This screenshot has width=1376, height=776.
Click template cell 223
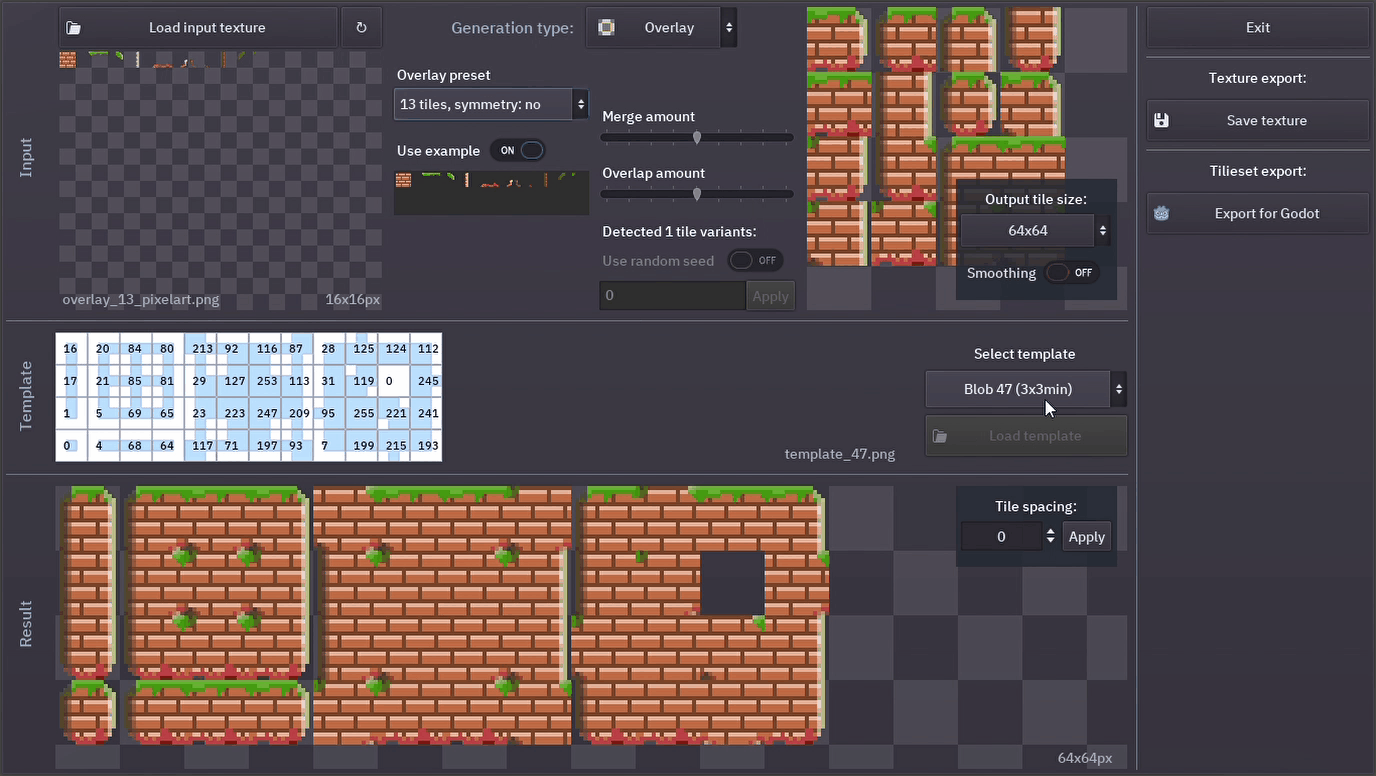[x=234, y=413]
